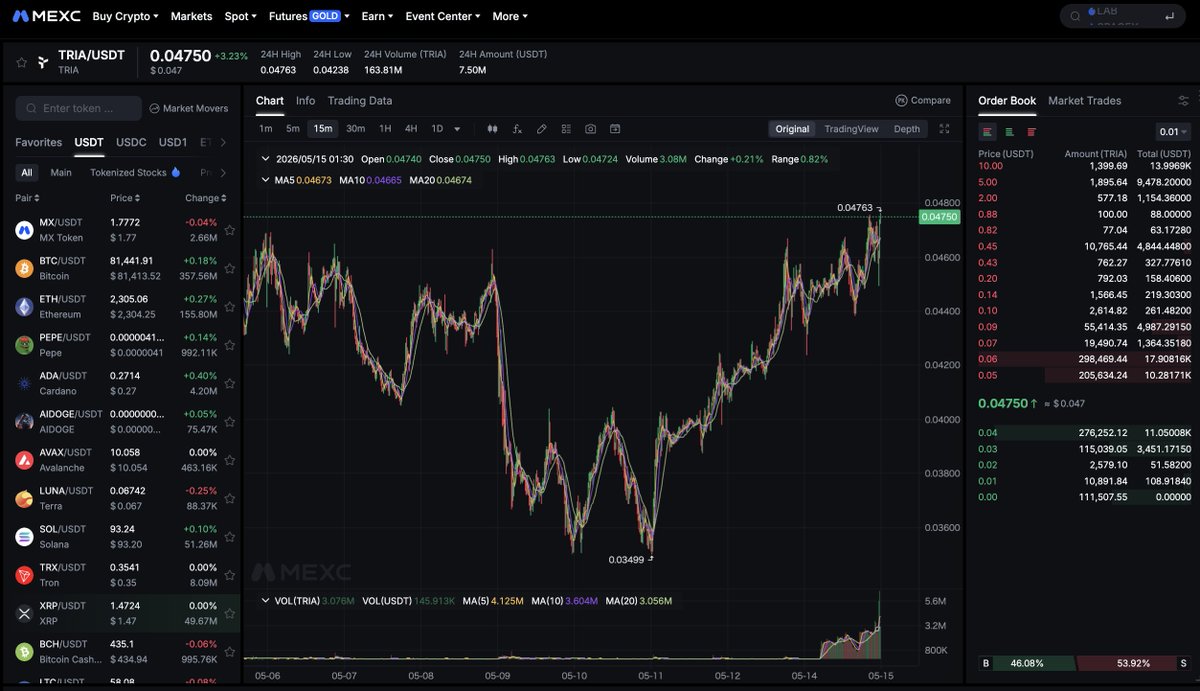Star the ETH/USDT row as favorite
Image resolution: width=1200 pixels, height=691 pixels.
pyautogui.click(x=229, y=306)
